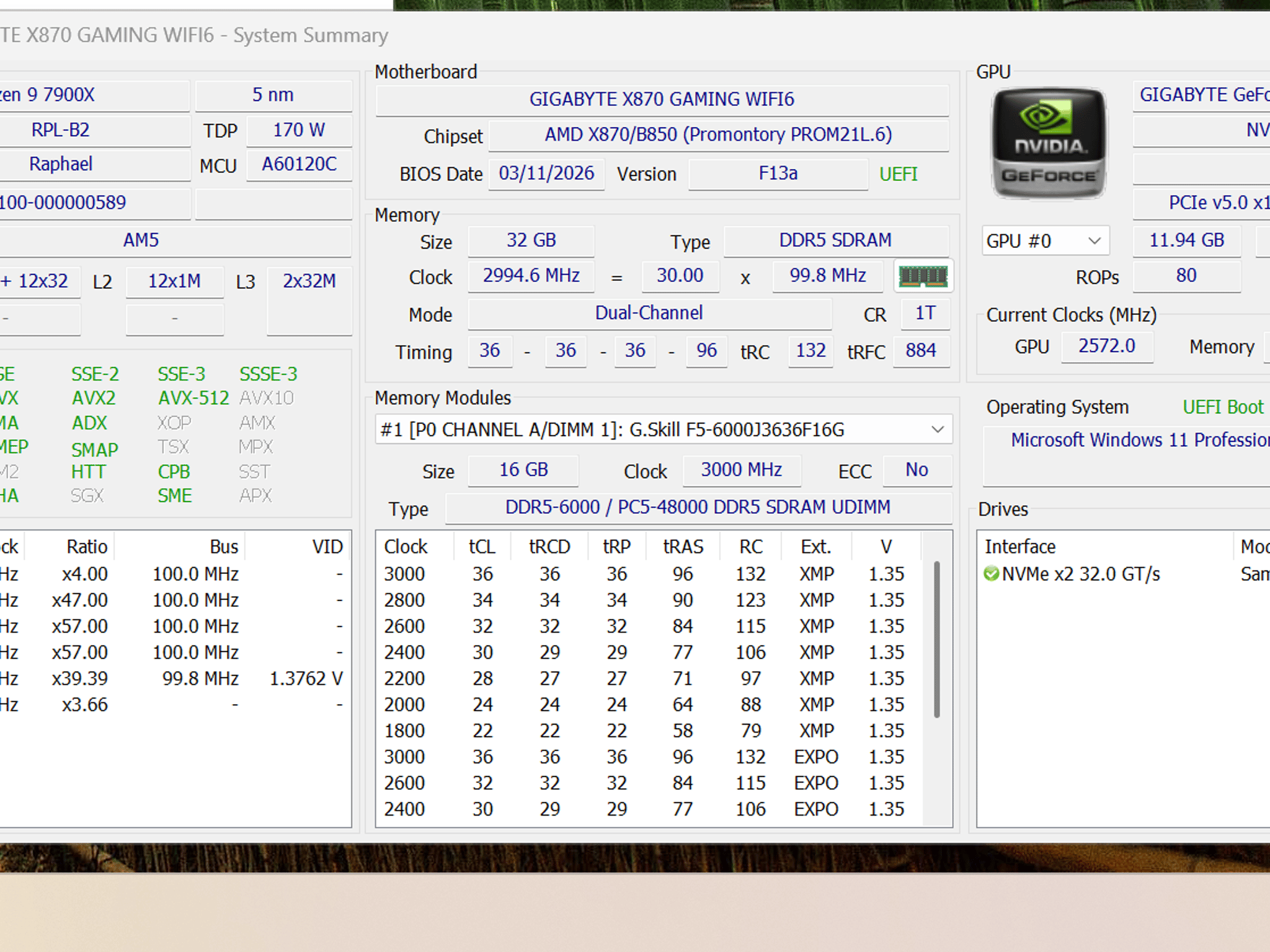Viewport: 1270px width, 952px height.
Task: Click the BIOS version F13a field
Action: pos(778,174)
